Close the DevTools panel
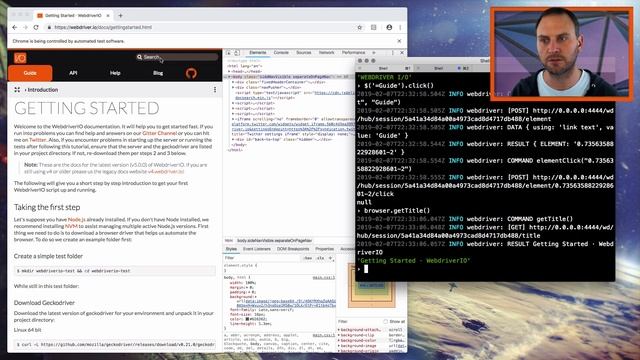 pyautogui.click(x=402, y=53)
